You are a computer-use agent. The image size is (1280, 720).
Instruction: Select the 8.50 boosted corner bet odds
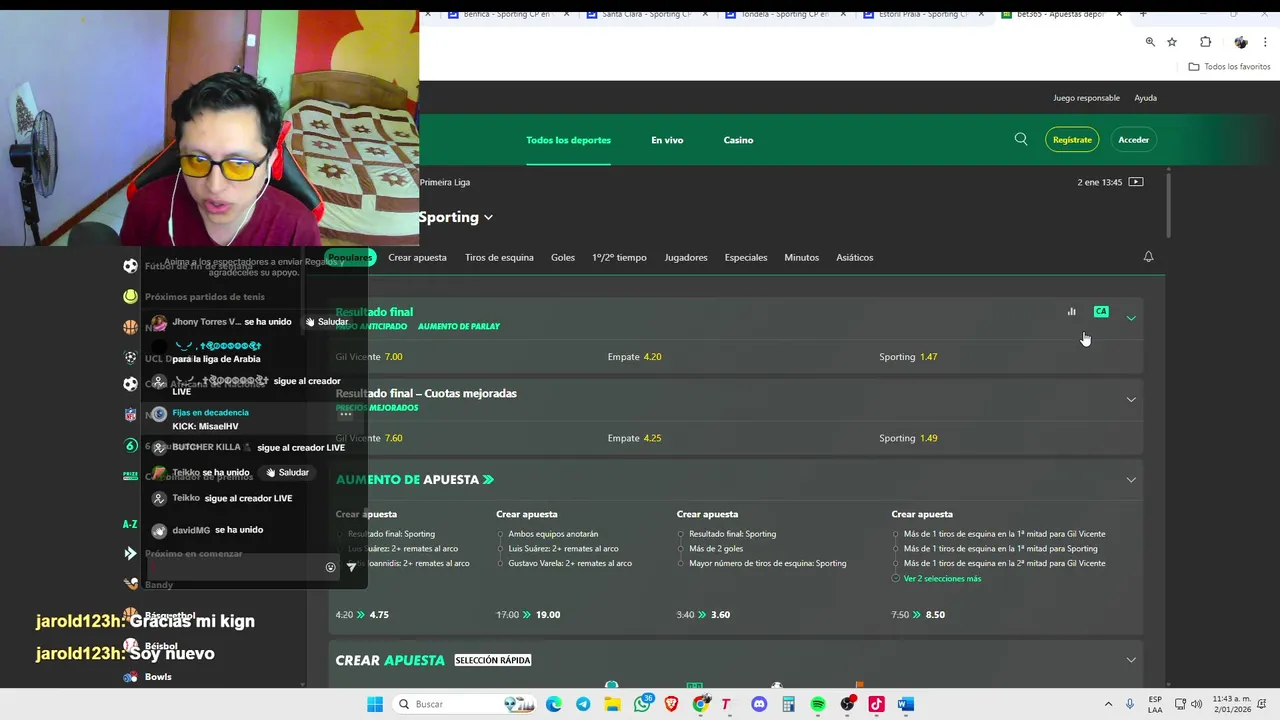pyautogui.click(x=935, y=615)
